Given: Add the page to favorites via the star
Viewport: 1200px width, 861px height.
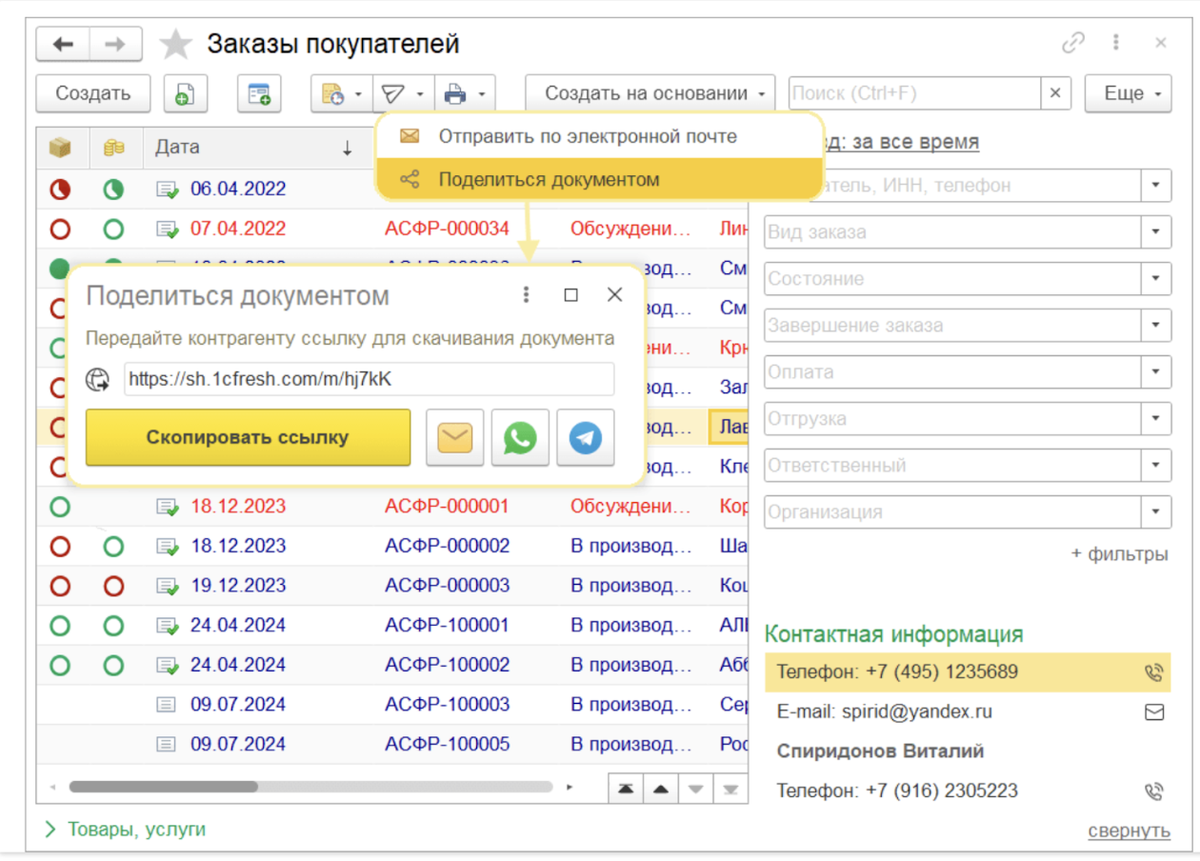Looking at the screenshot, I should (x=176, y=44).
